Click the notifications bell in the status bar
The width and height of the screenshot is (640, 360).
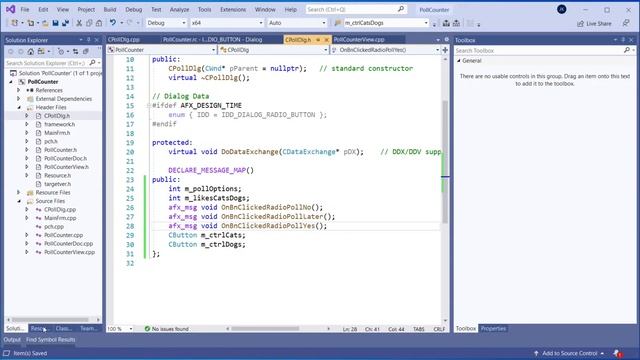click(617, 353)
